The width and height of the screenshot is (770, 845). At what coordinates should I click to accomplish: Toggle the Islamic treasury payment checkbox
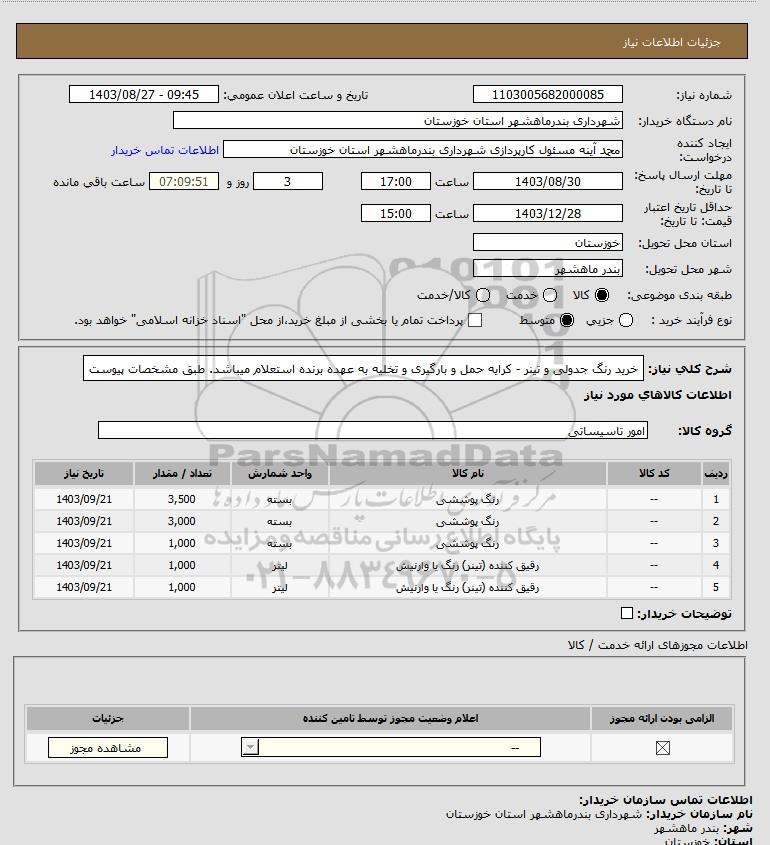tap(475, 321)
